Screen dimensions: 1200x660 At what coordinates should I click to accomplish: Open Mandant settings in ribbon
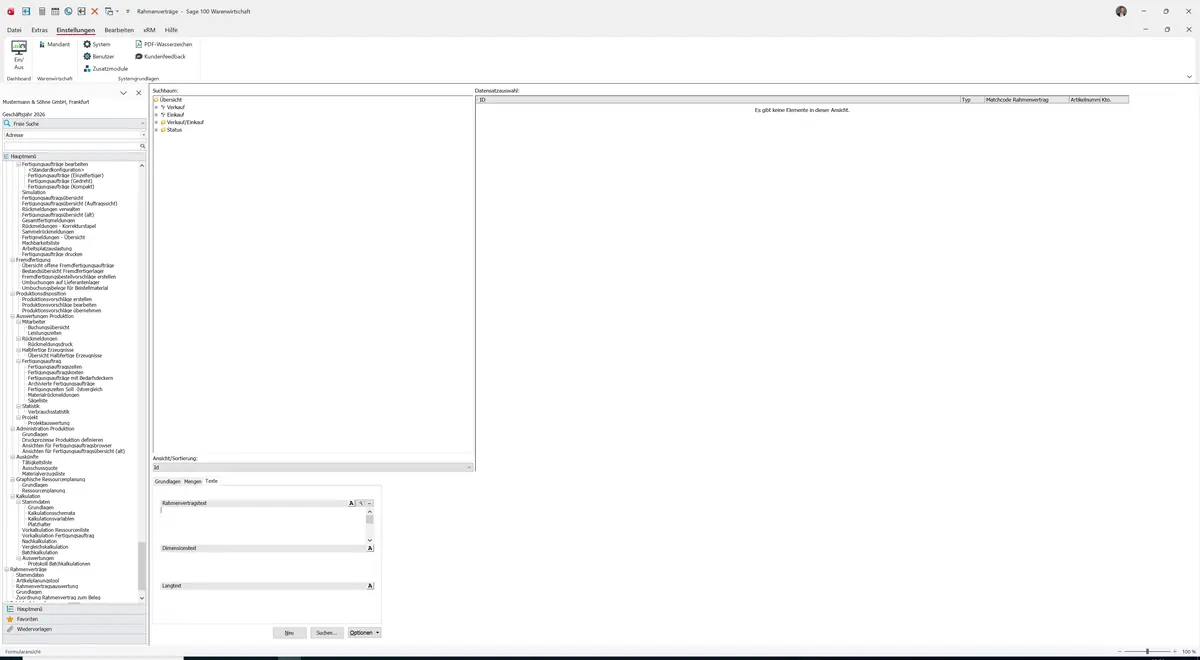click(x=55, y=44)
